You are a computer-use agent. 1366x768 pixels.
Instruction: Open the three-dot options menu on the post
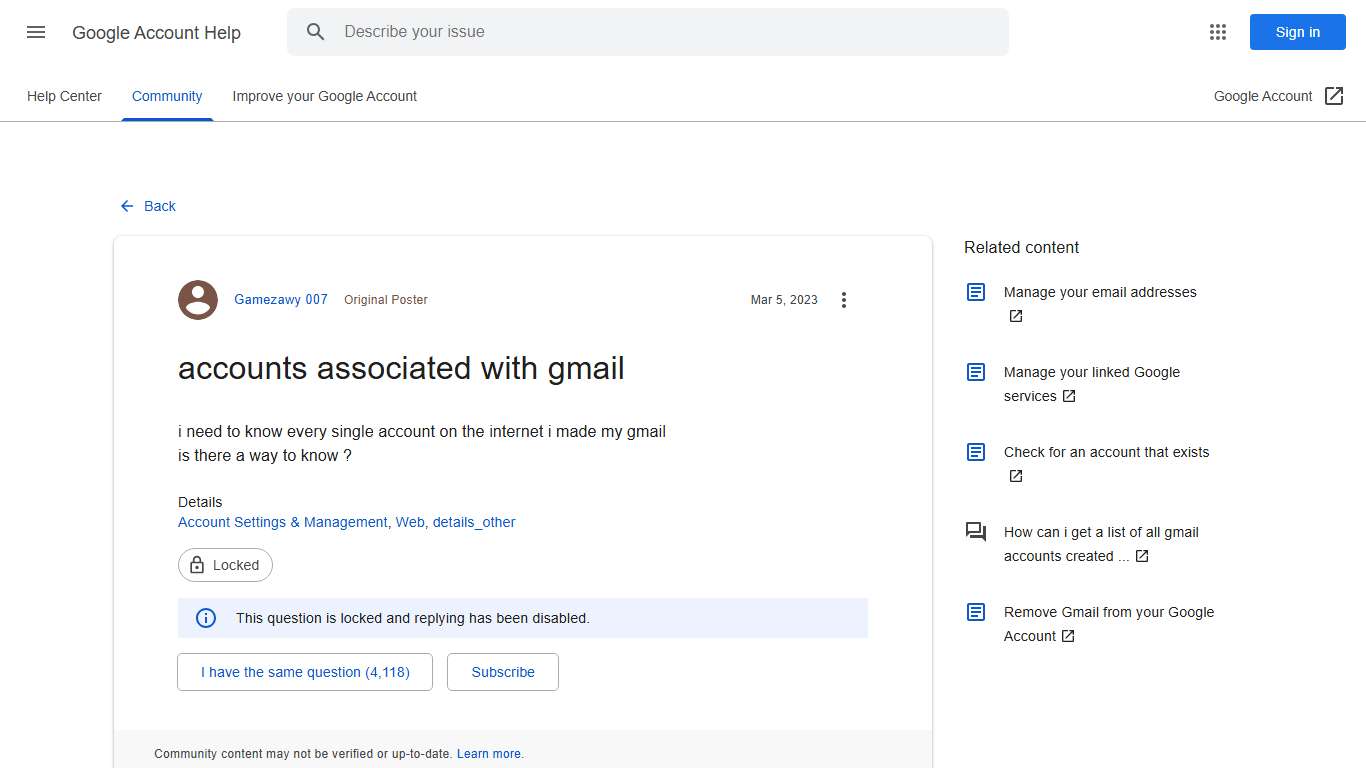click(844, 299)
